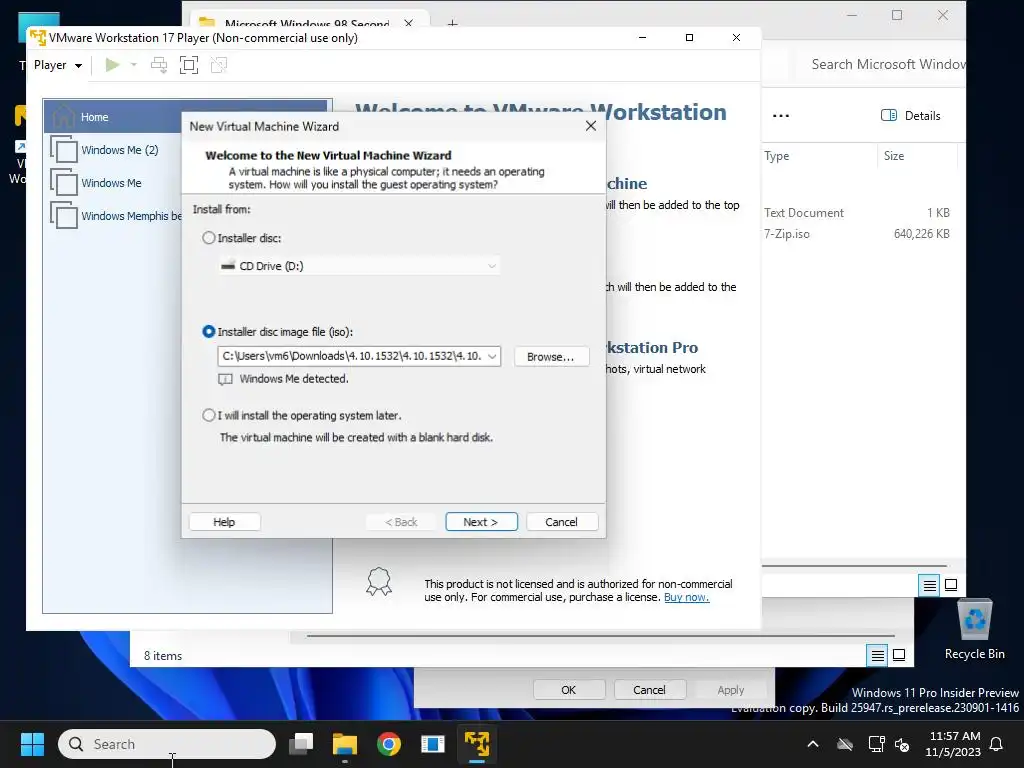The image size is (1024, 768).
Task: Close the Microsoft Windows 98 Second Explorer tab
Action: coord(409,23)
